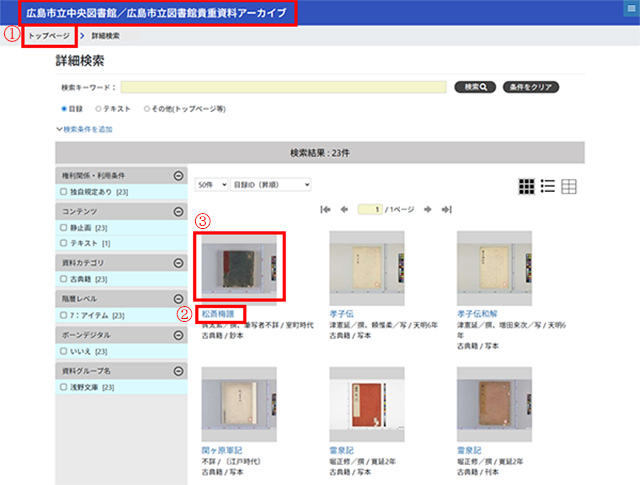Collapse the 階層レベル facet panel

(x=178, y=299)
